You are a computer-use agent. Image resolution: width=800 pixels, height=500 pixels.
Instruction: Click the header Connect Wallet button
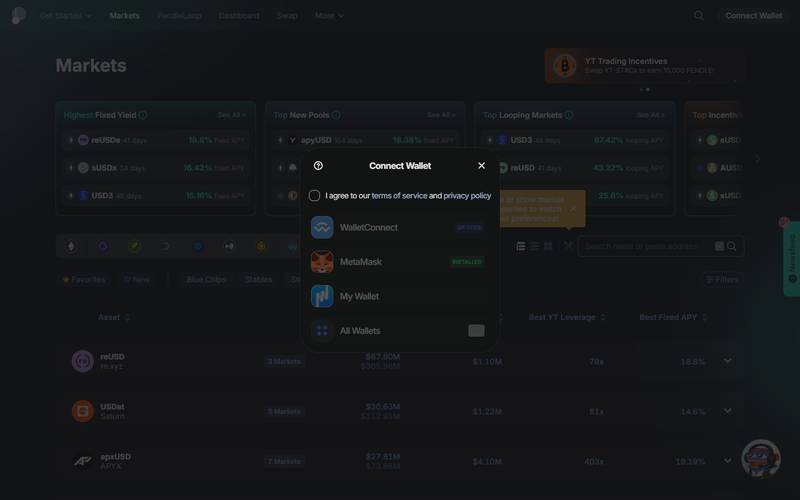(754, 16)
